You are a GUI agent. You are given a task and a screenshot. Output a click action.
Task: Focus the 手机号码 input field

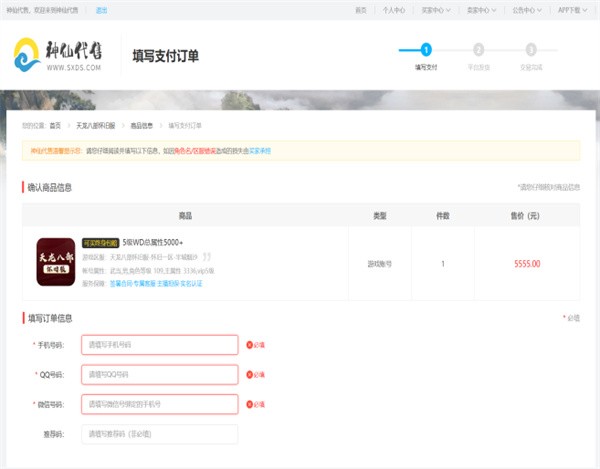click(x=159, y=345)
